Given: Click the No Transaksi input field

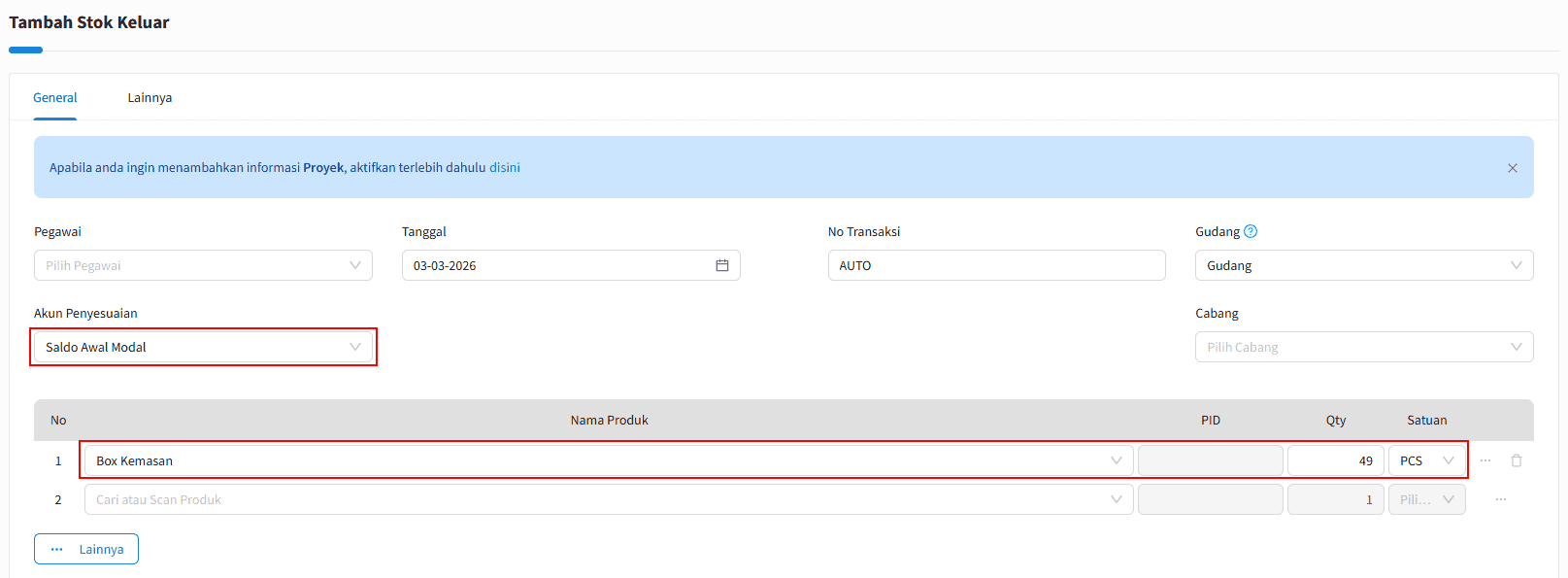Looking at the screenshot, I should (x=996, y=265).
